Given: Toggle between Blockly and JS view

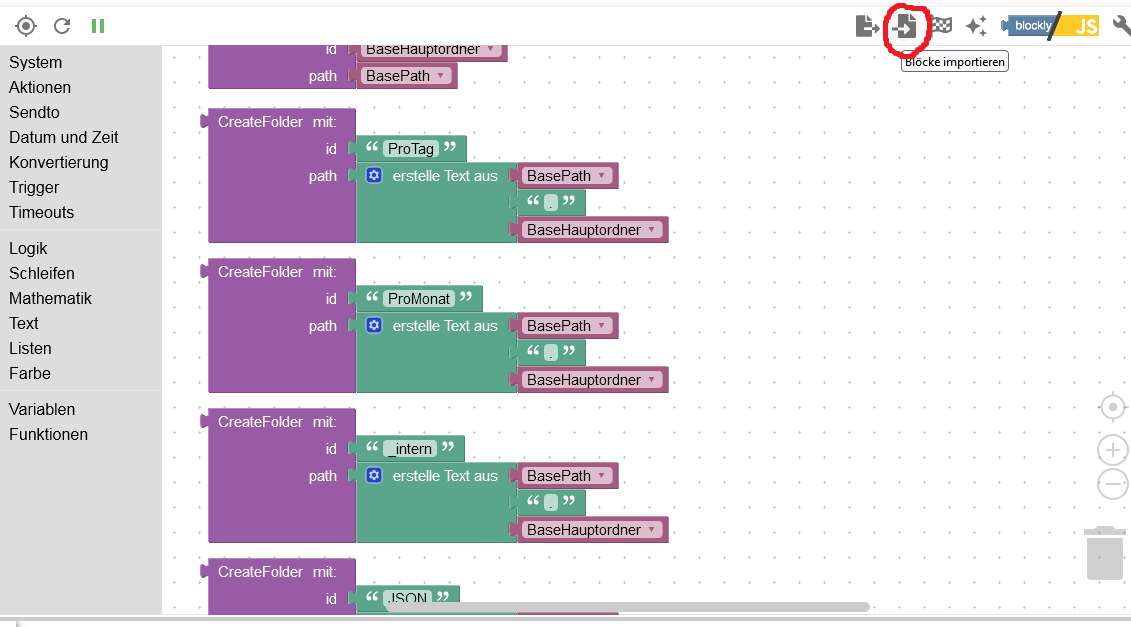Looking at the screenshot, I should click(x=1052, y=26).
